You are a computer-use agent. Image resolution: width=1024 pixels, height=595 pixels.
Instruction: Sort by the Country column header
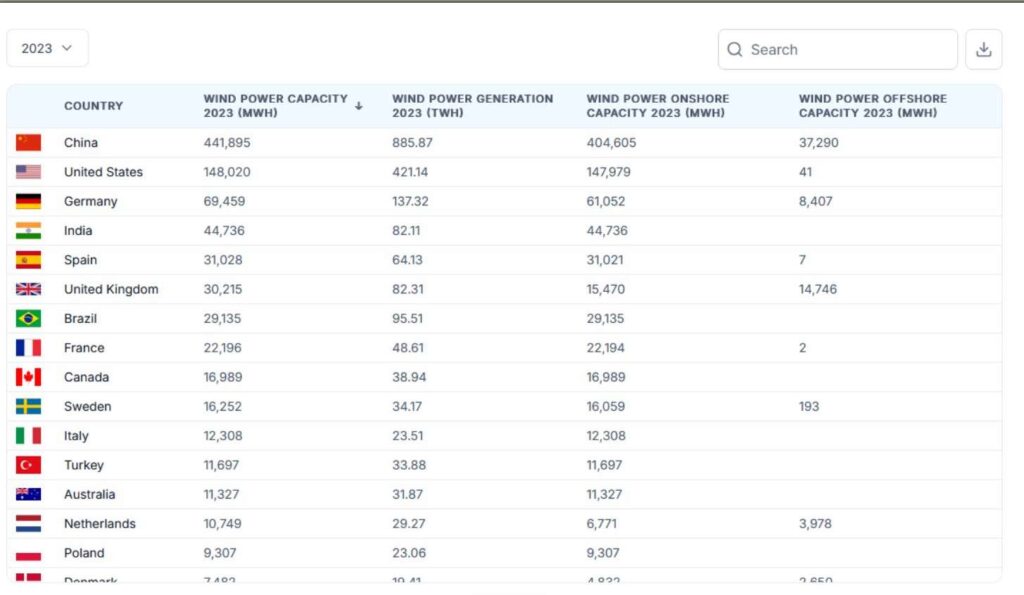93,106
